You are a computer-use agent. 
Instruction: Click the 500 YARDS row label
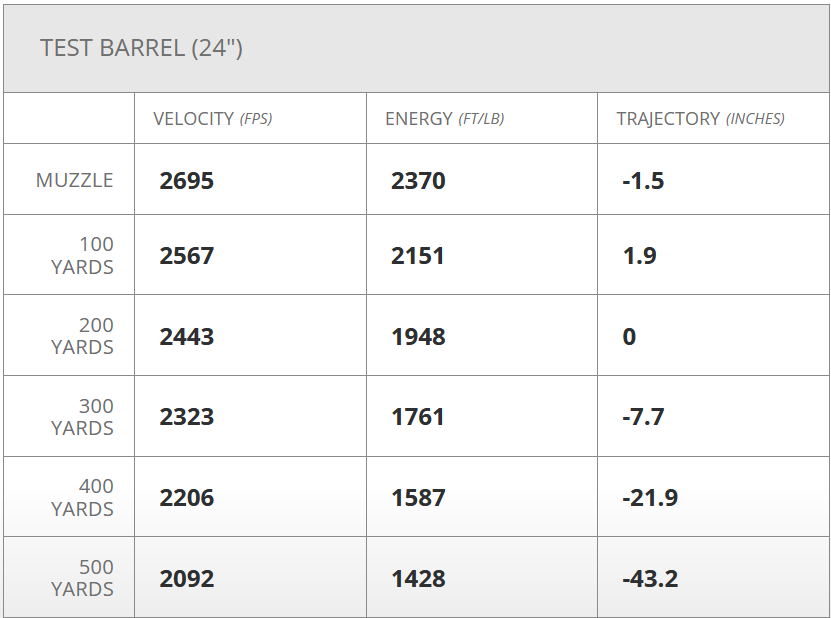tap(82, 578)
